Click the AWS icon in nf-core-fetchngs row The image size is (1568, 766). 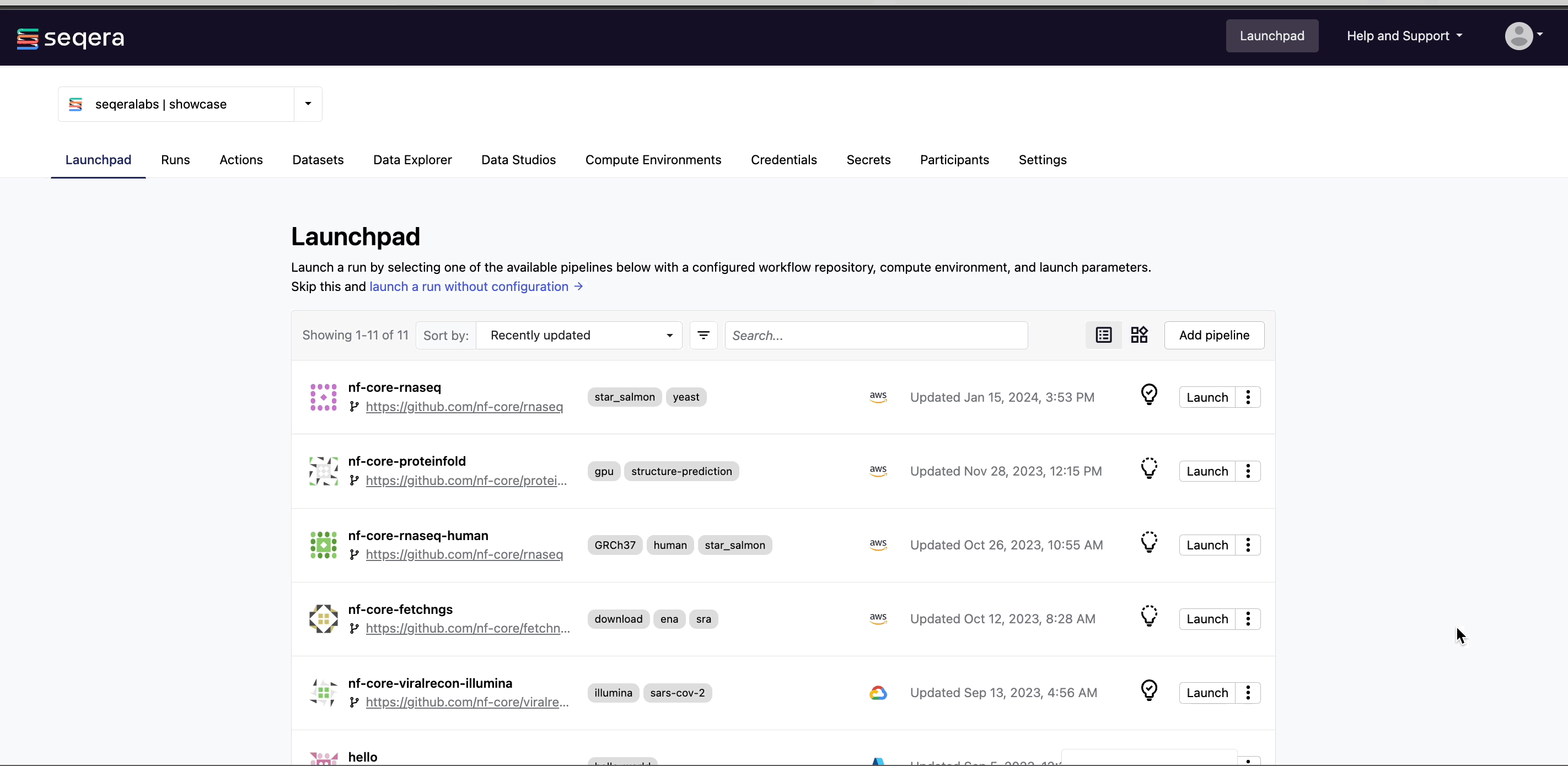[878, 618]
